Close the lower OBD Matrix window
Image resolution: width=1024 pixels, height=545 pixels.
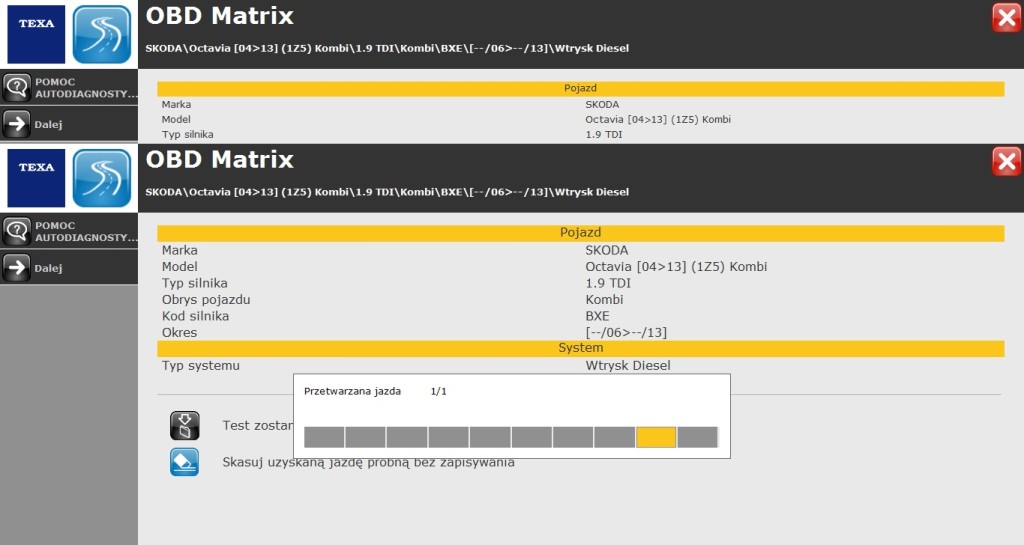[x=1006, y=161]
